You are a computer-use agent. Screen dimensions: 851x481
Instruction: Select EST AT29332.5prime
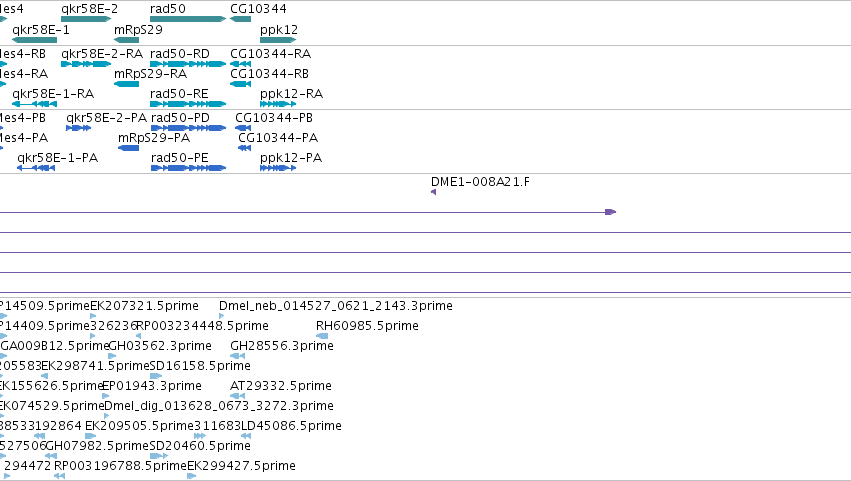(237, 396)
